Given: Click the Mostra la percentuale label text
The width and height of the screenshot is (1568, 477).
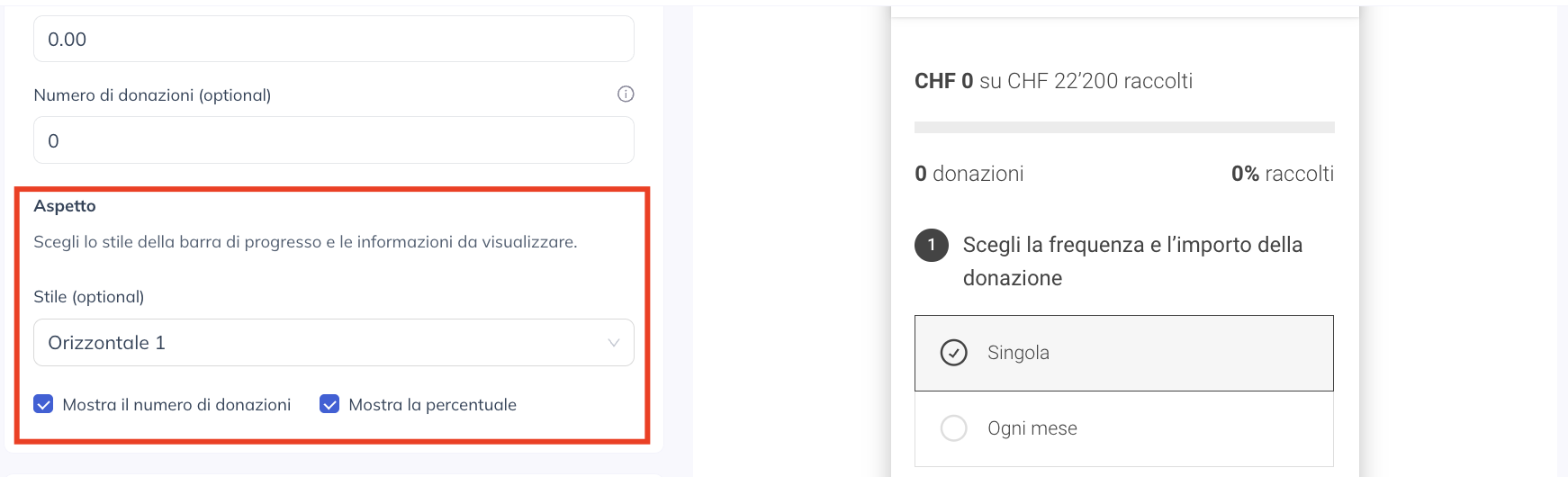Looking at the screenshot, I should click(432, 405).
